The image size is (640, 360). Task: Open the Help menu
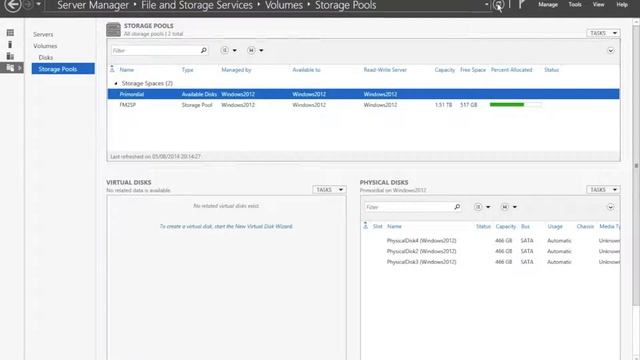tap(622, 4)
